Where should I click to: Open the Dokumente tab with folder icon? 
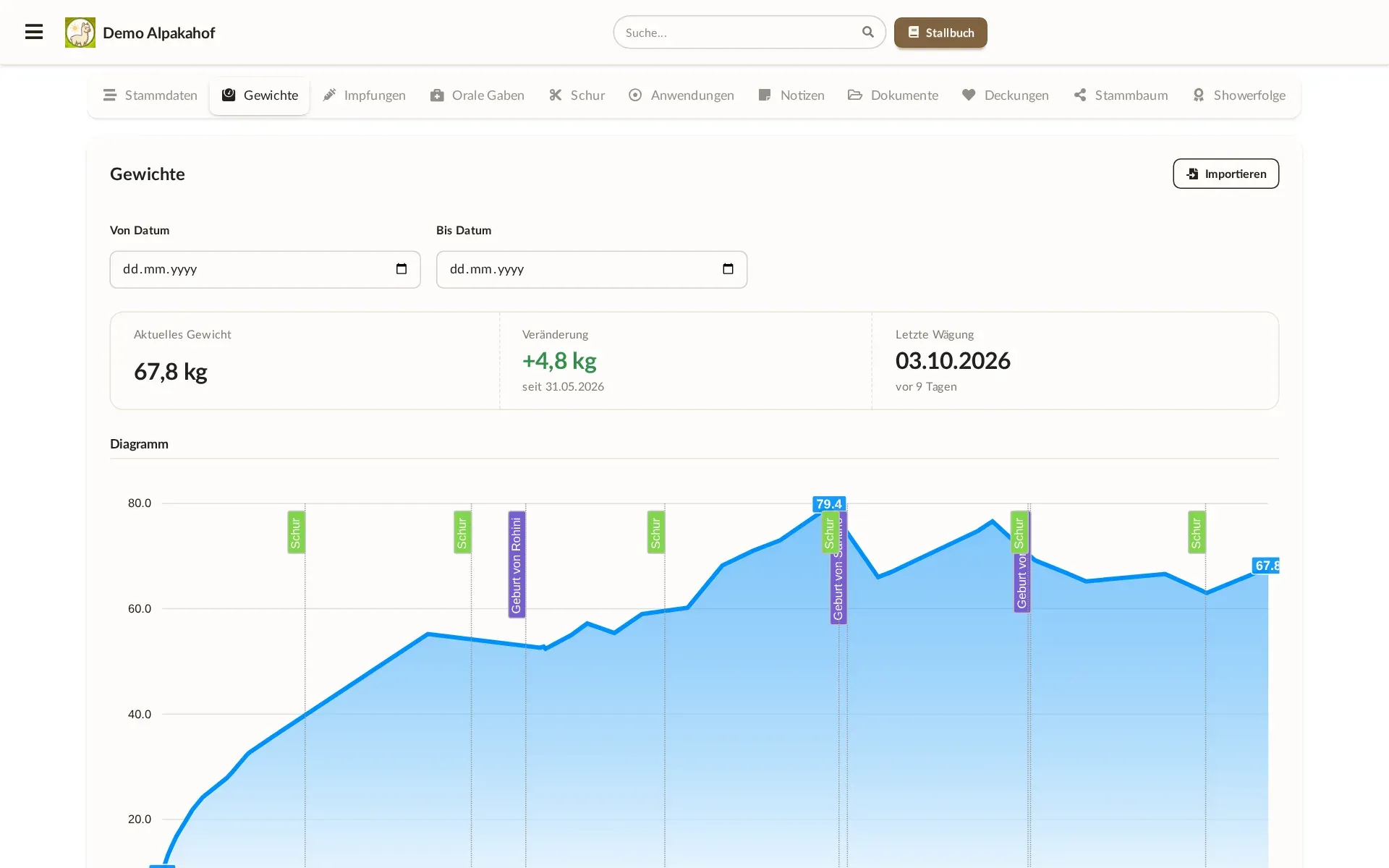(x=893, y=95)
